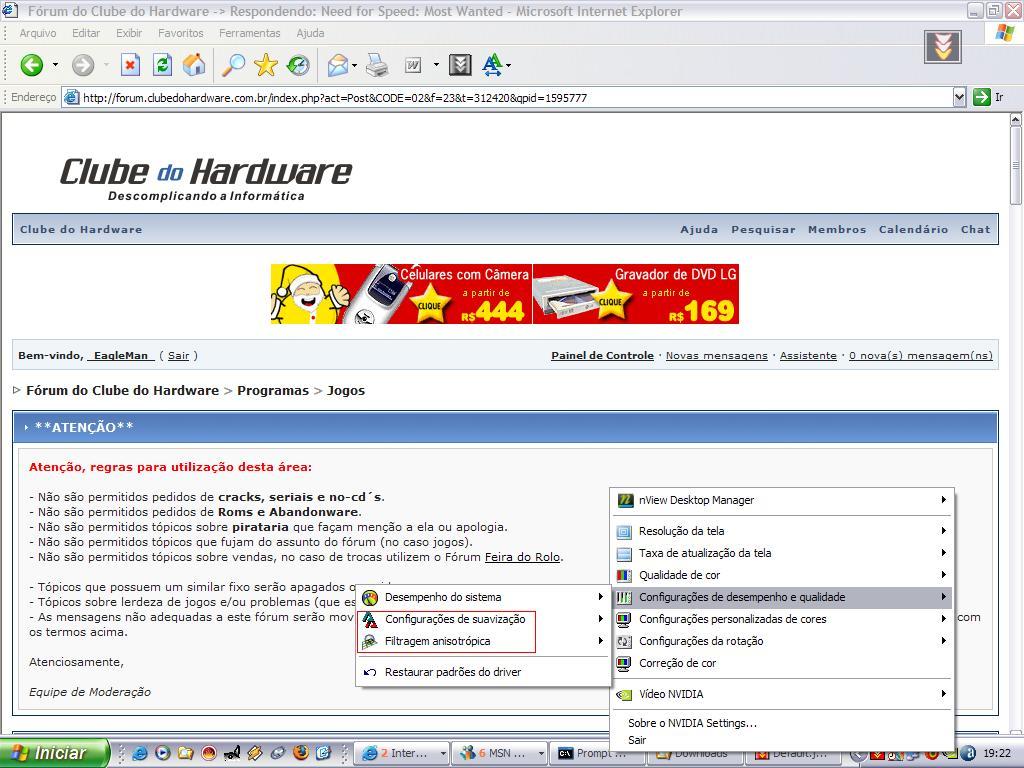The width and height of the screenshot is (1024, 768).
Task: Open the Ferramentas menu
Action: coord(249,33)
